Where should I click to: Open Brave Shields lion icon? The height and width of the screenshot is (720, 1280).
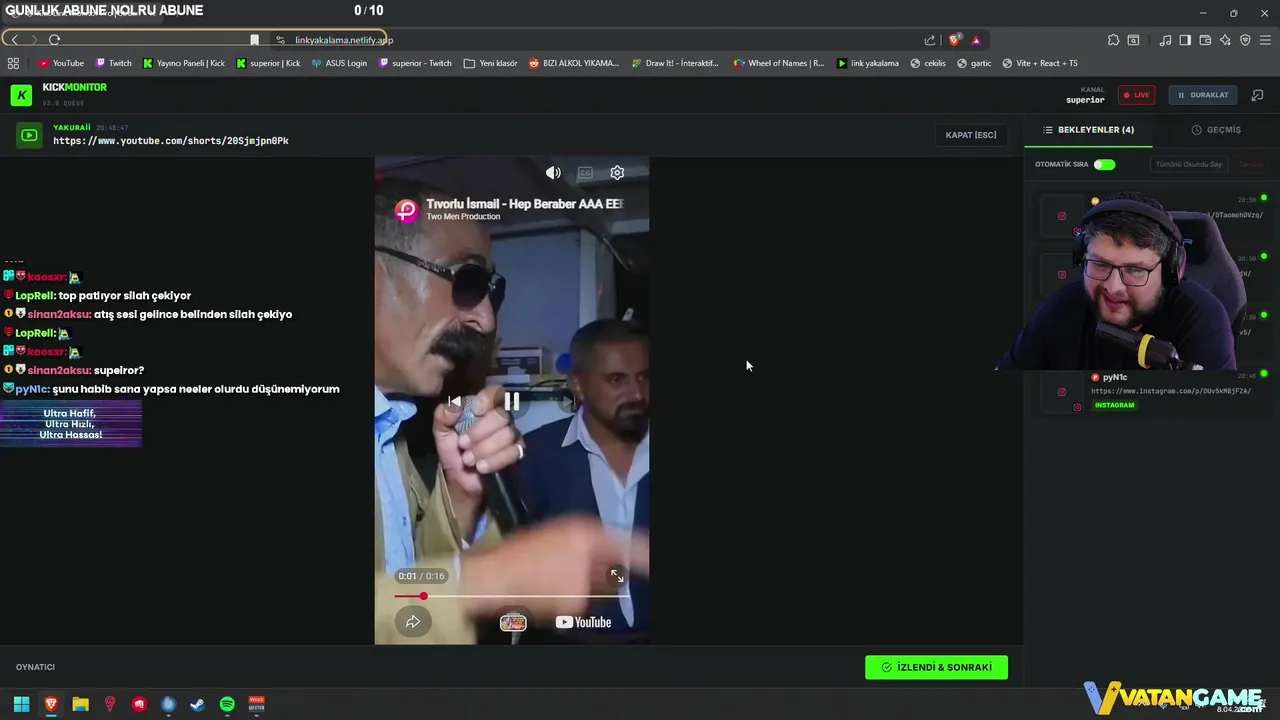point(955,40)
